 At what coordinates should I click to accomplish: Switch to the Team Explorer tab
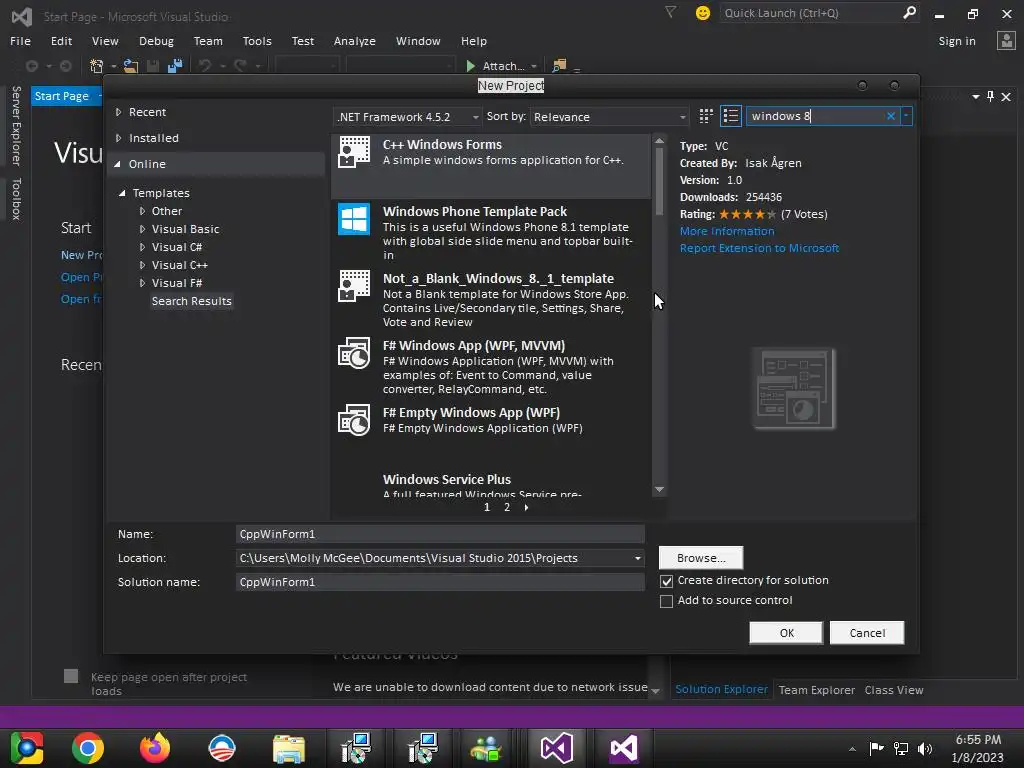coord(816,690)
